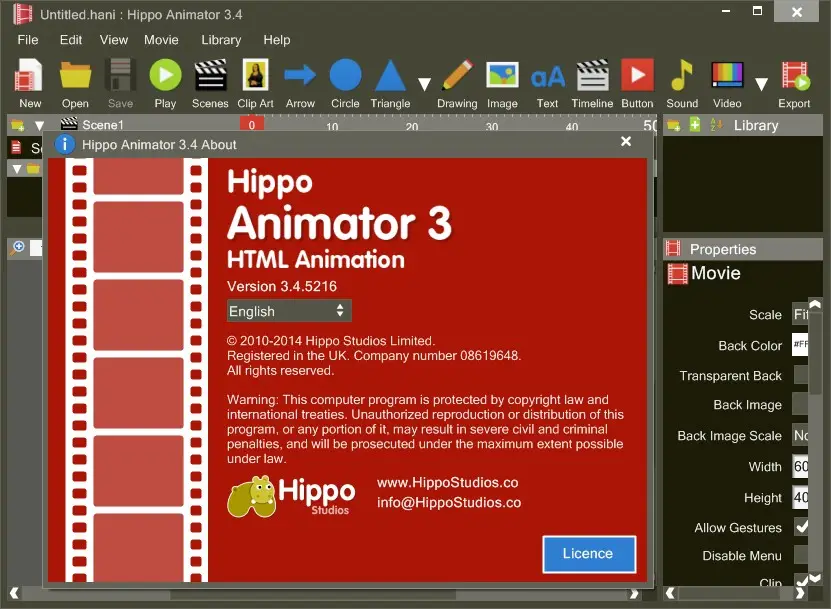Visit the www.HippoStudios.co link
Screen dimensions: 831x609
tap(447, 482)
